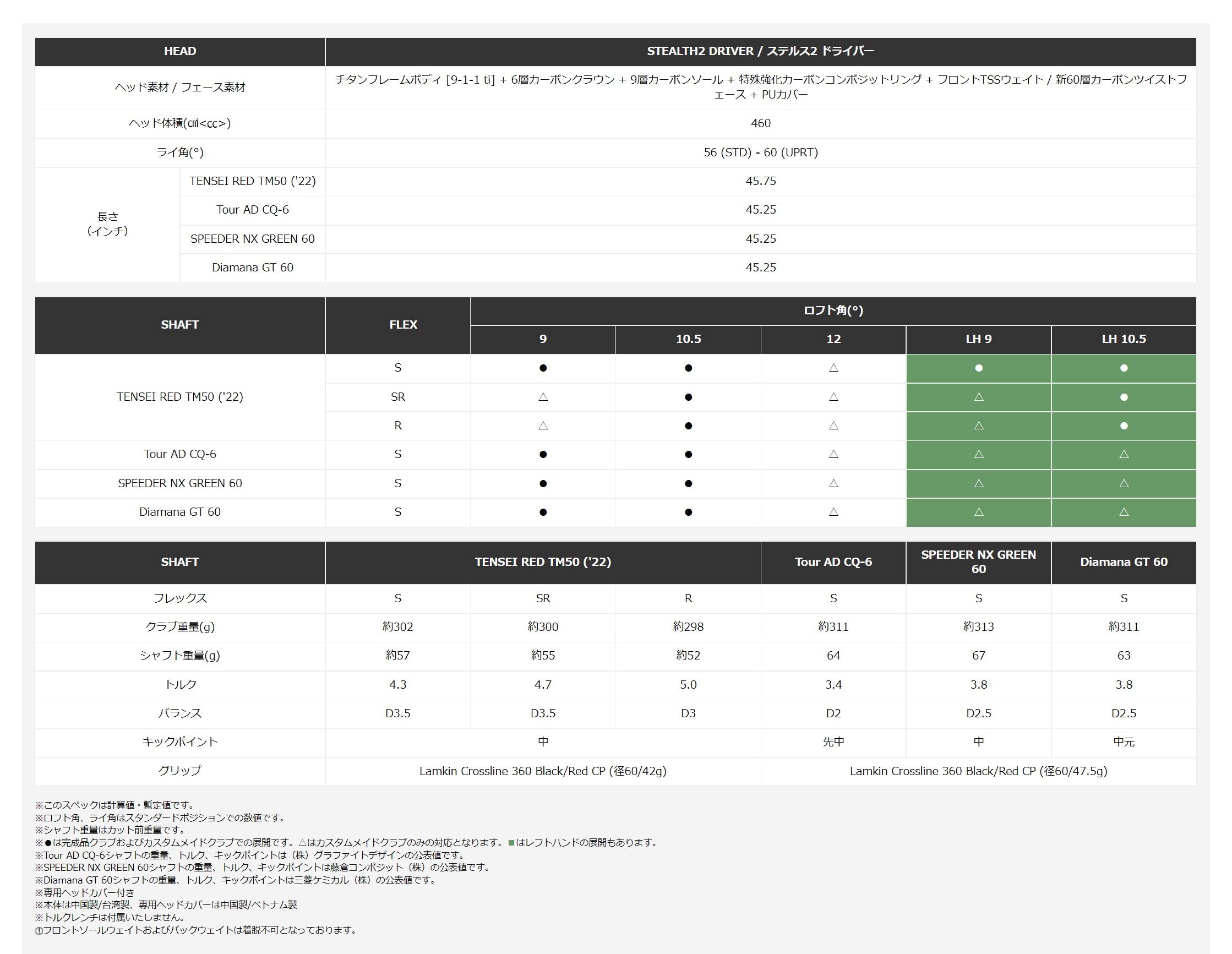This screenshot has width=1232, height=954.
Task: Click the black dot for TENSEI S flex loft 9
Action: [543, 368]
